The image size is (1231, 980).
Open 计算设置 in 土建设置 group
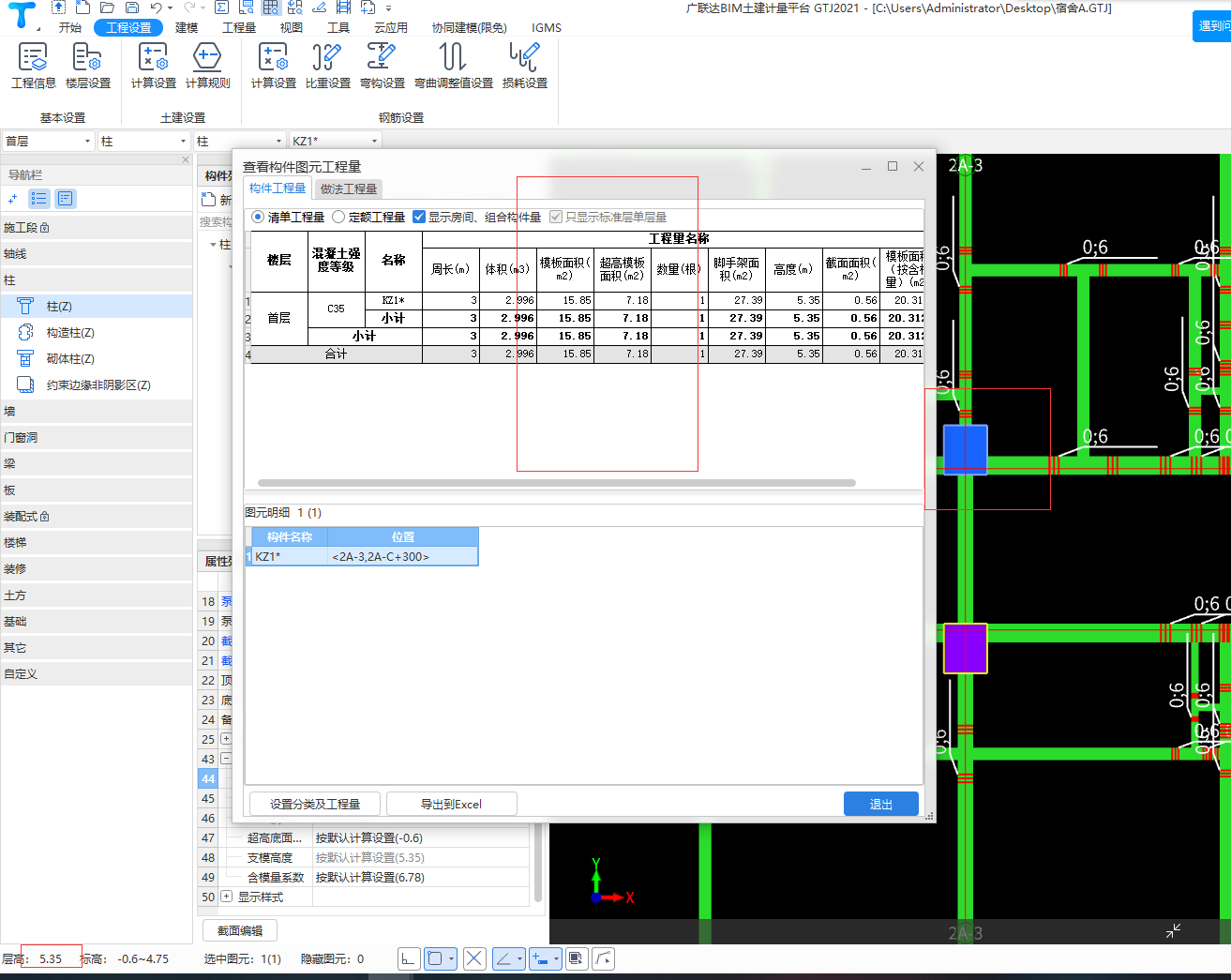pyautogui.click(x=154, y=66)
